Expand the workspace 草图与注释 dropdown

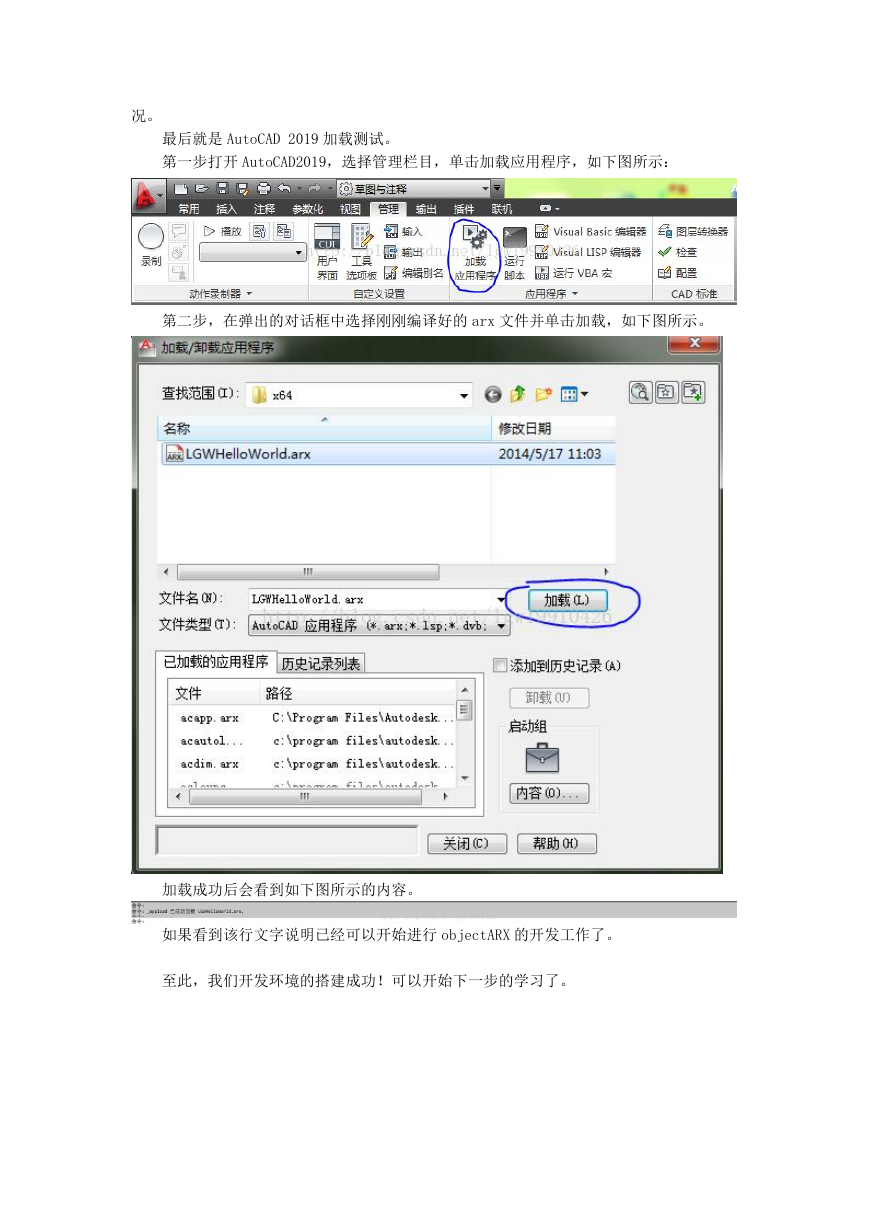(485, 188)
